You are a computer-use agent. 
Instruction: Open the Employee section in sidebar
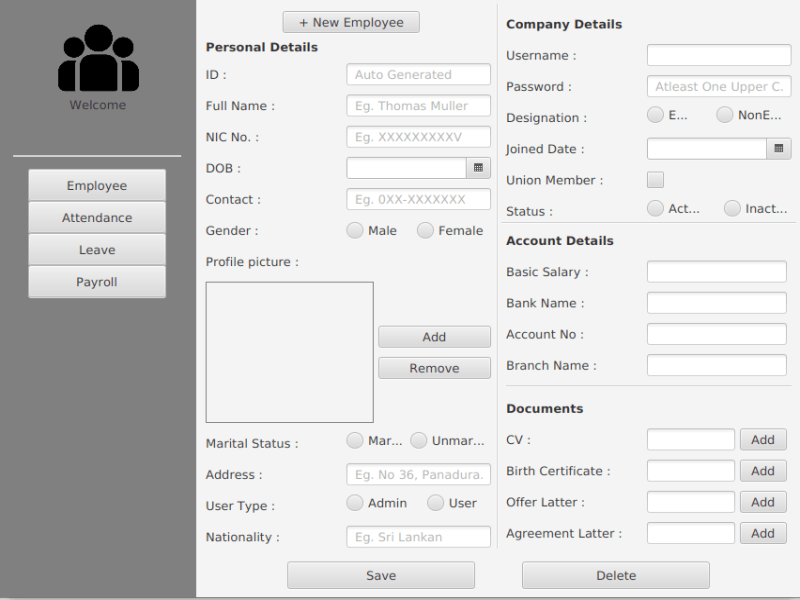coord(97,186)
